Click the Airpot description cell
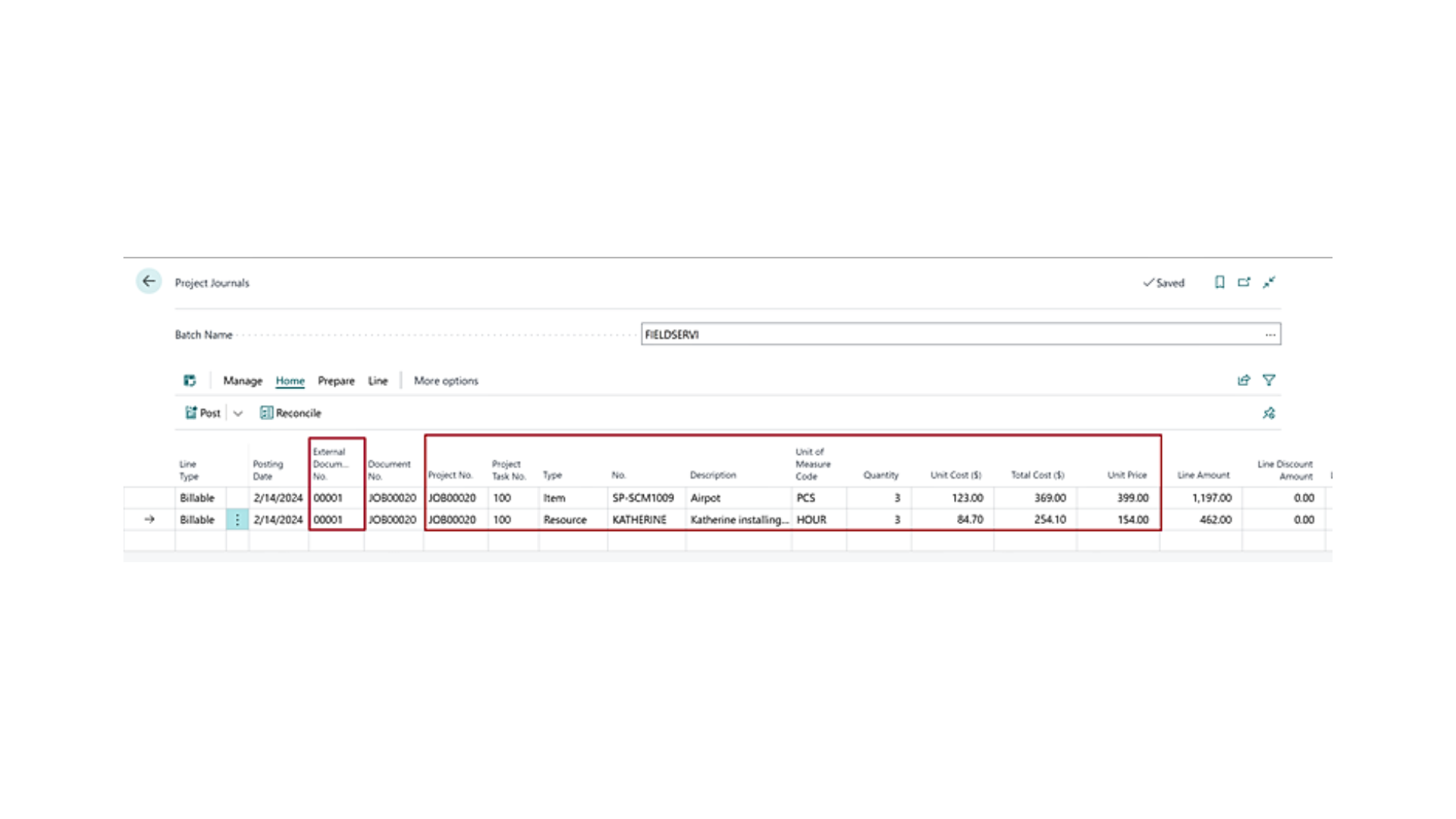This screenshot has width=1456, height=819. (x=739, y=498)
